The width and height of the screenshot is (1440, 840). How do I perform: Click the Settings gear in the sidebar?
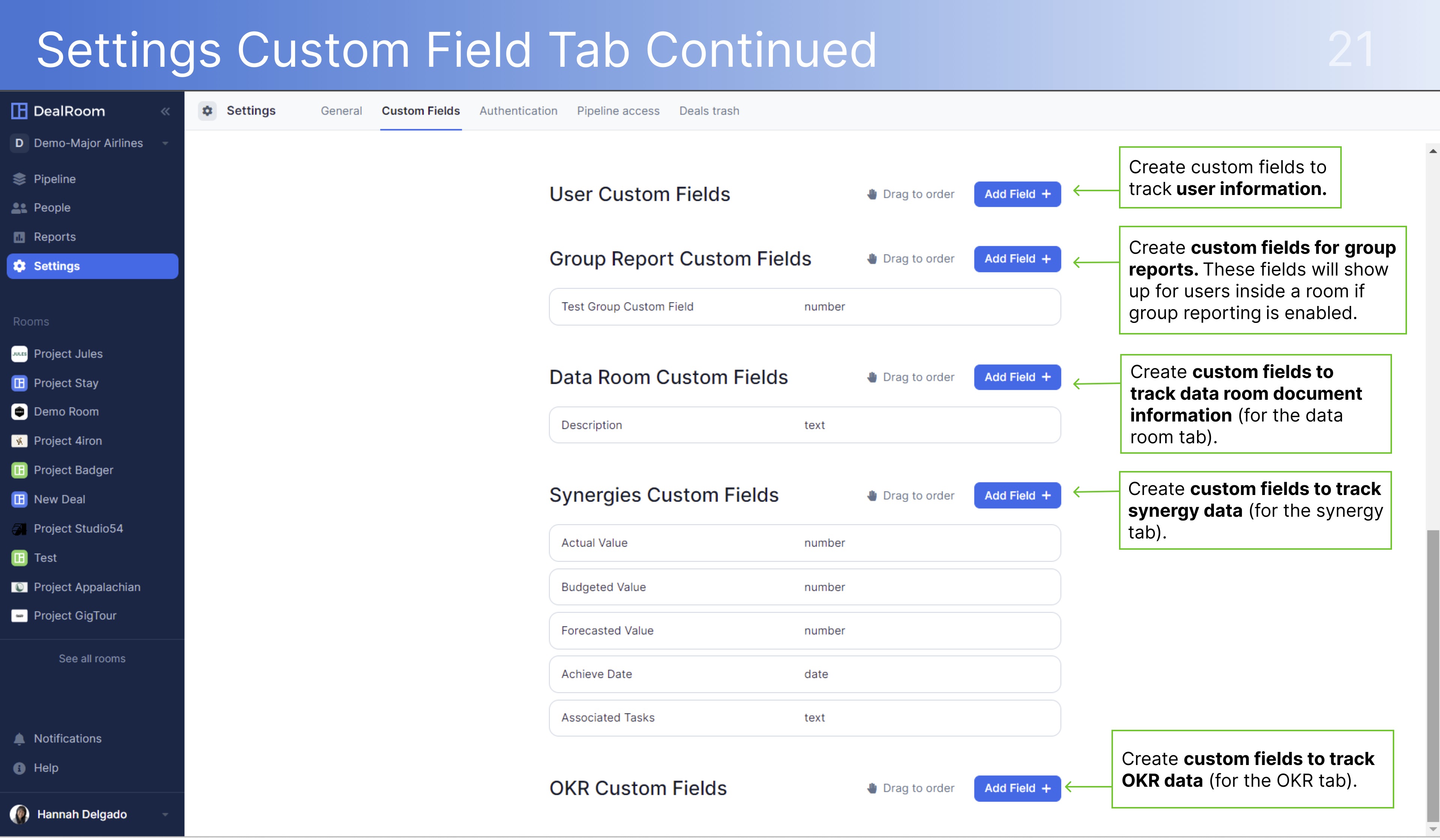pos(56,266)
